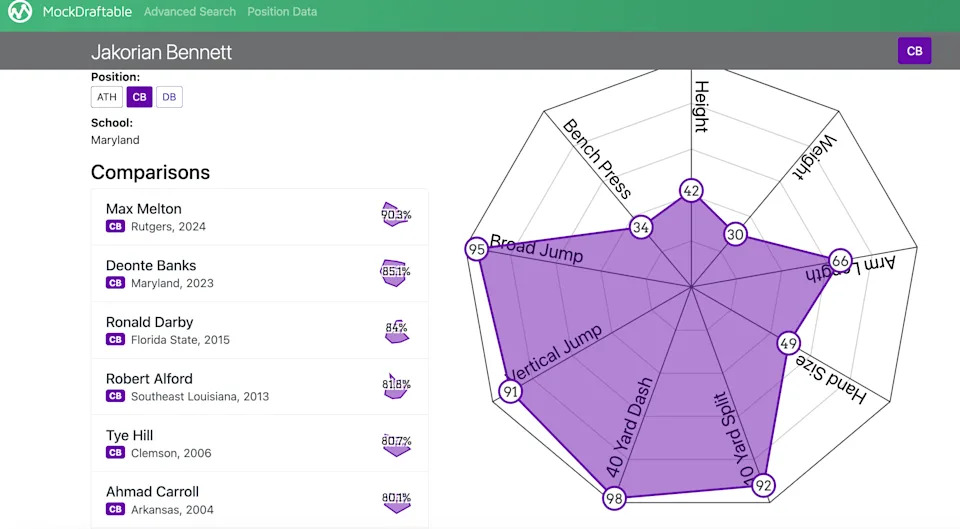The height and width of the screenshot is (529, 960).
Task: Open Deonte Banks' 85.1% mini radar chart
Action: pos(396,272)
